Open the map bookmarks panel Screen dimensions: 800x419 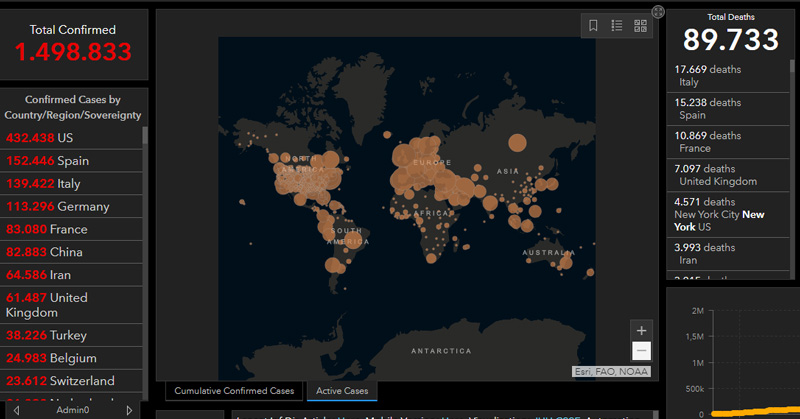coord(593,26)
